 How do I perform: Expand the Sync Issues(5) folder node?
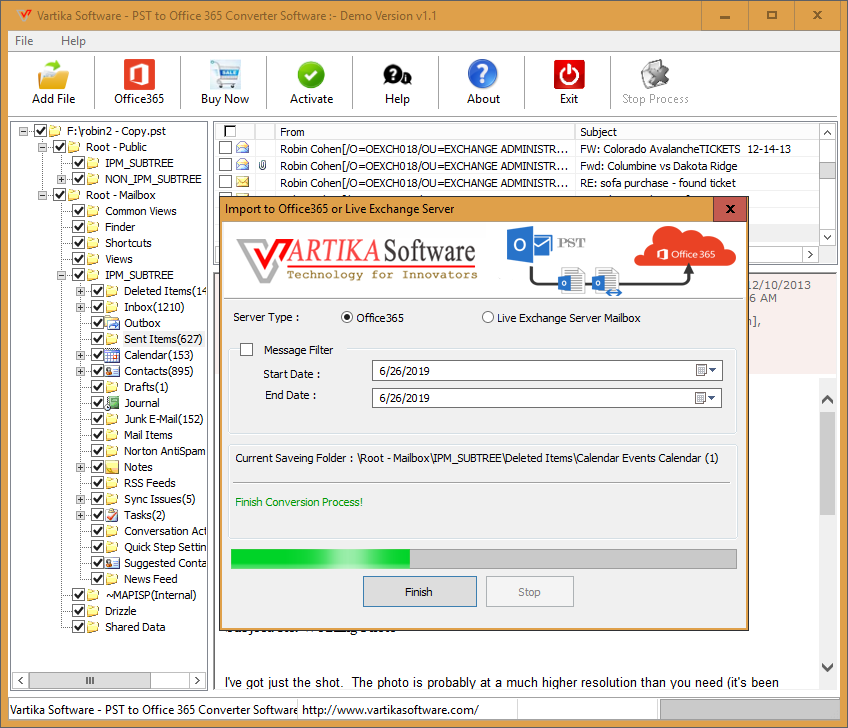[x=81, y=499]
